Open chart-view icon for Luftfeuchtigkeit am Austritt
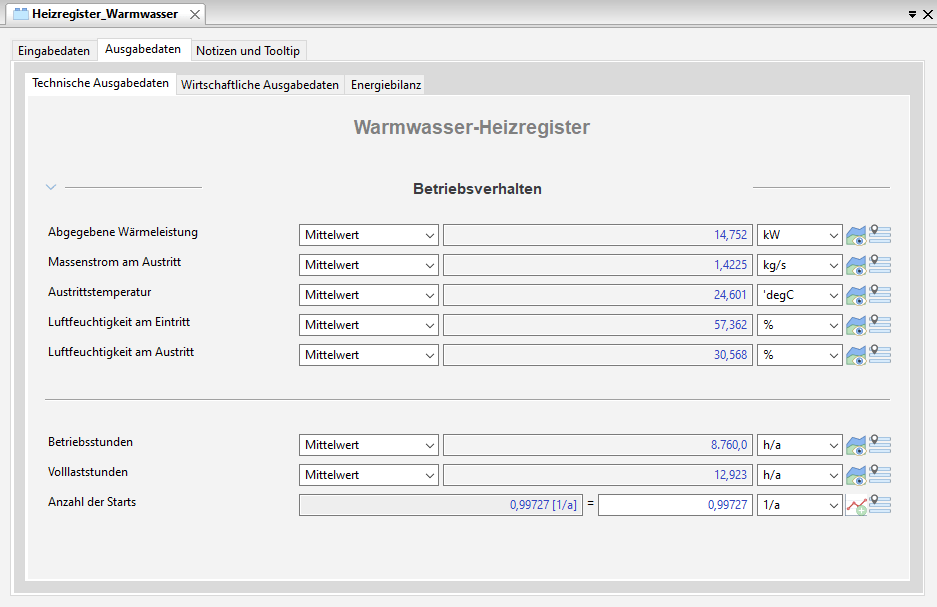This screenshot has width=937, height=607. [856, 355]
